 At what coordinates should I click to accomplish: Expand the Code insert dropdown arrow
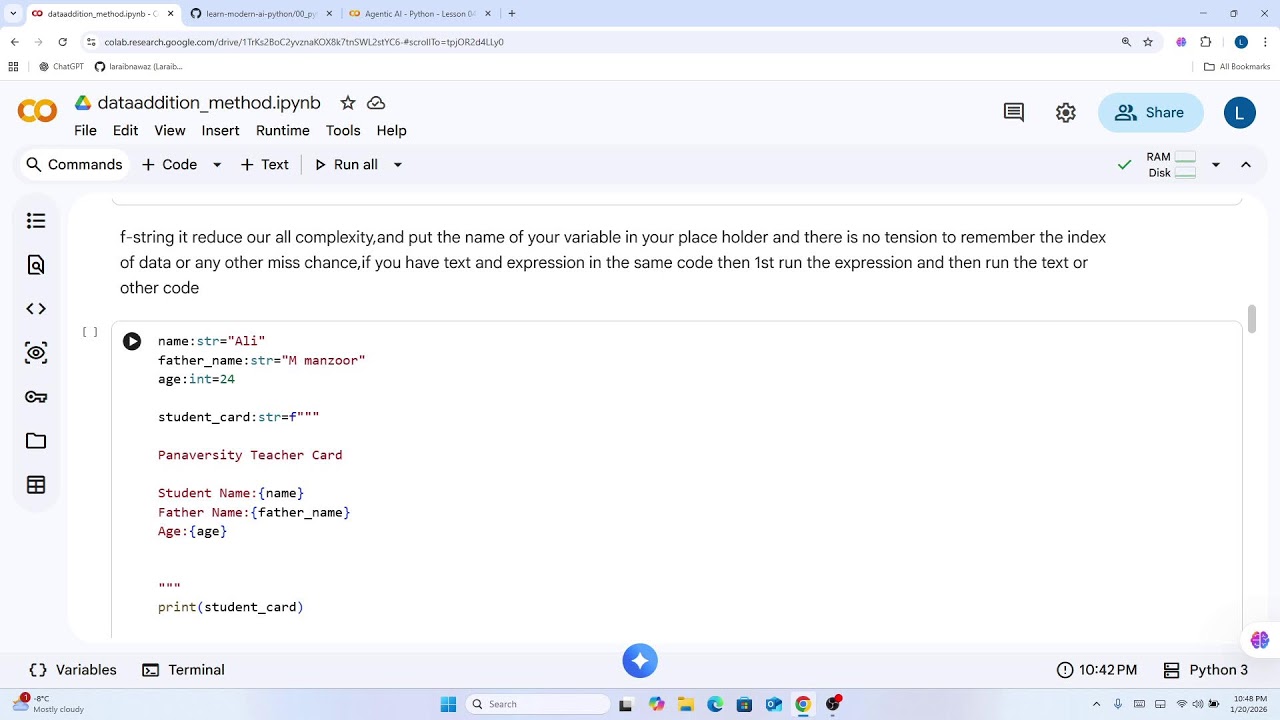217,165
